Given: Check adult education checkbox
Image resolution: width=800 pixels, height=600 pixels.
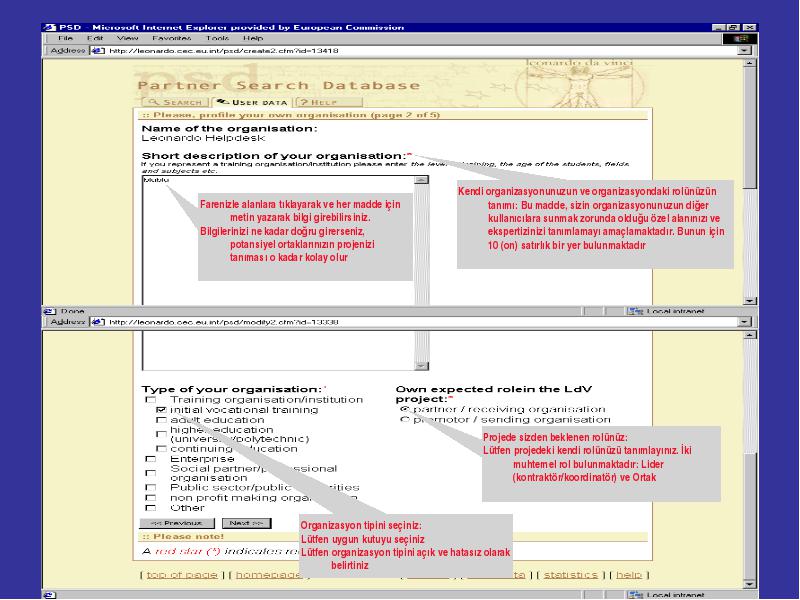Looking at the screenshot, I should 161,420.
